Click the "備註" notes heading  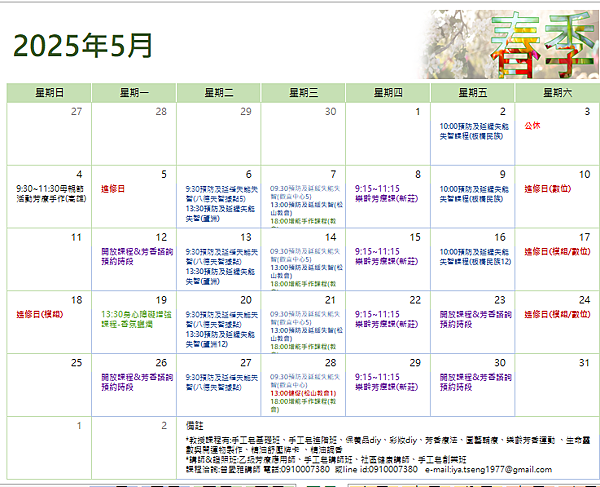(194, 425)
